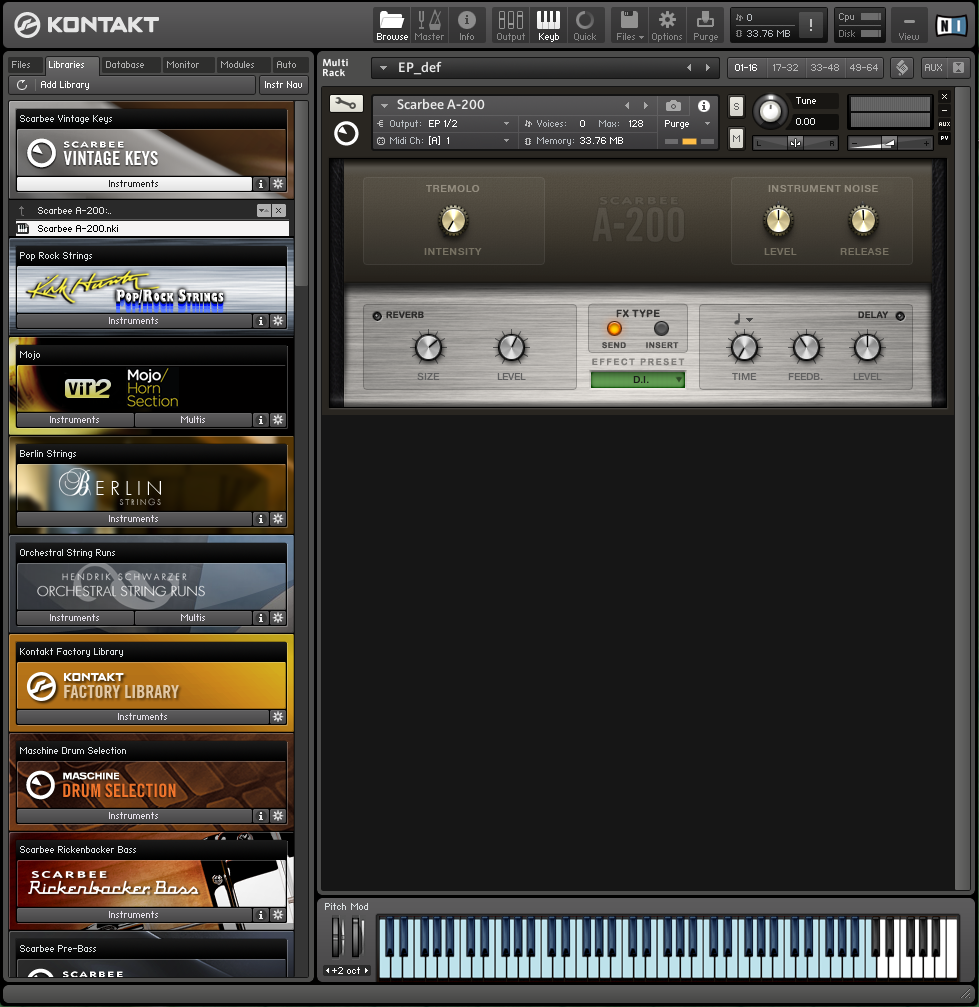Toggle the PV button on instrument header
Viewport: 979px width, 1007px height.
click(944, 138)
